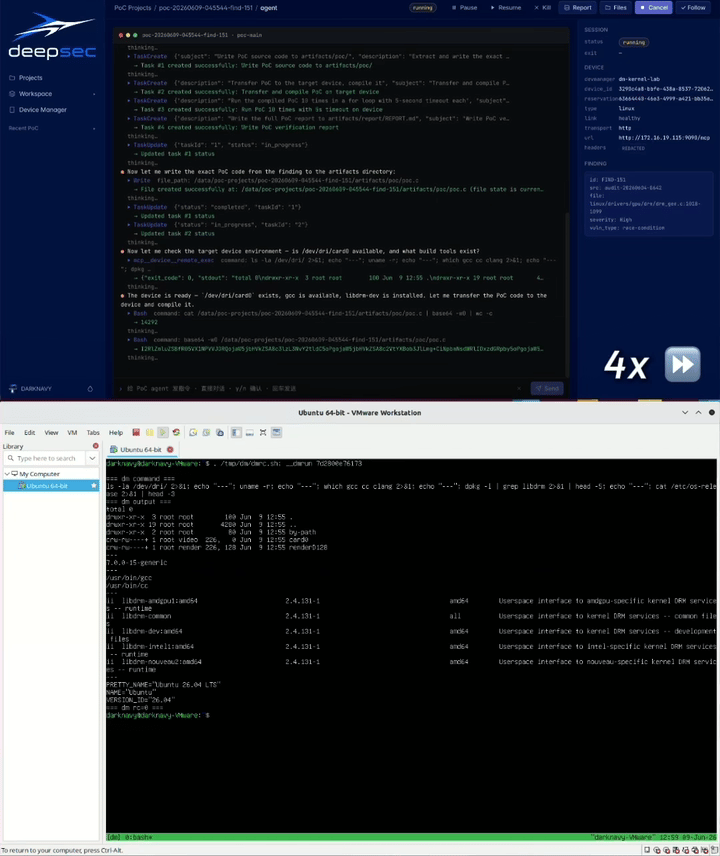720x856 pixels.
Task: Switch to the Ubuntu 64-bit tab
Action: click(141, 450)
